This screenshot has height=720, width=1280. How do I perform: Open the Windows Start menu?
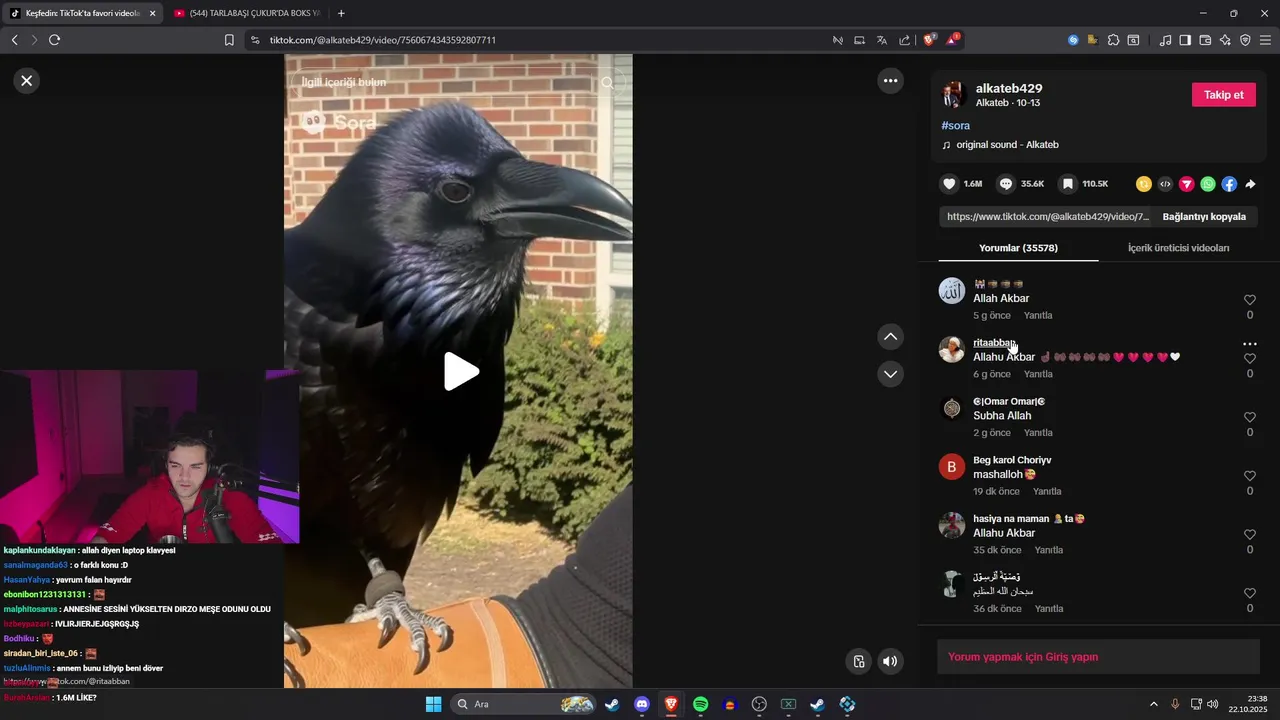433,704
